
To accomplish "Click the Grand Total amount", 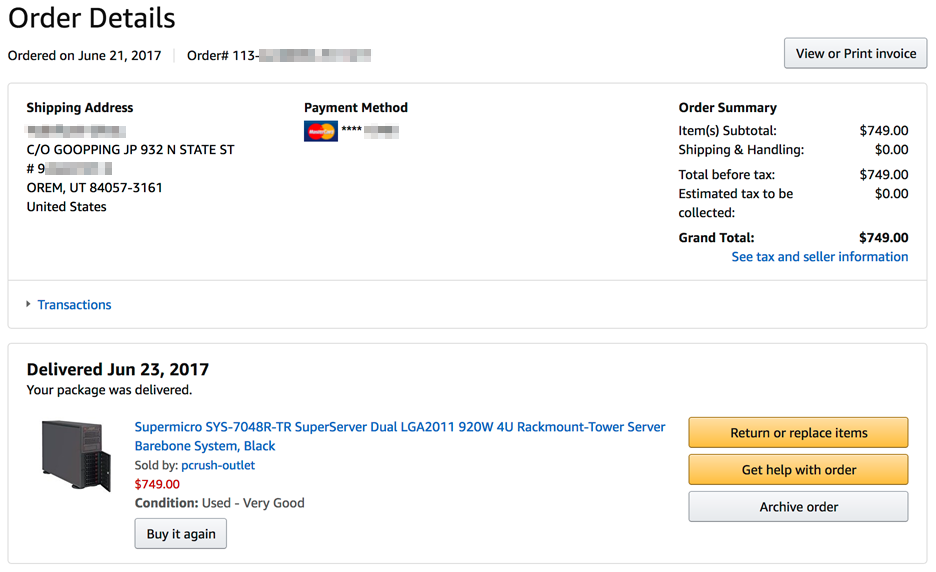I will pyautogui.click(x=883, y=238).
